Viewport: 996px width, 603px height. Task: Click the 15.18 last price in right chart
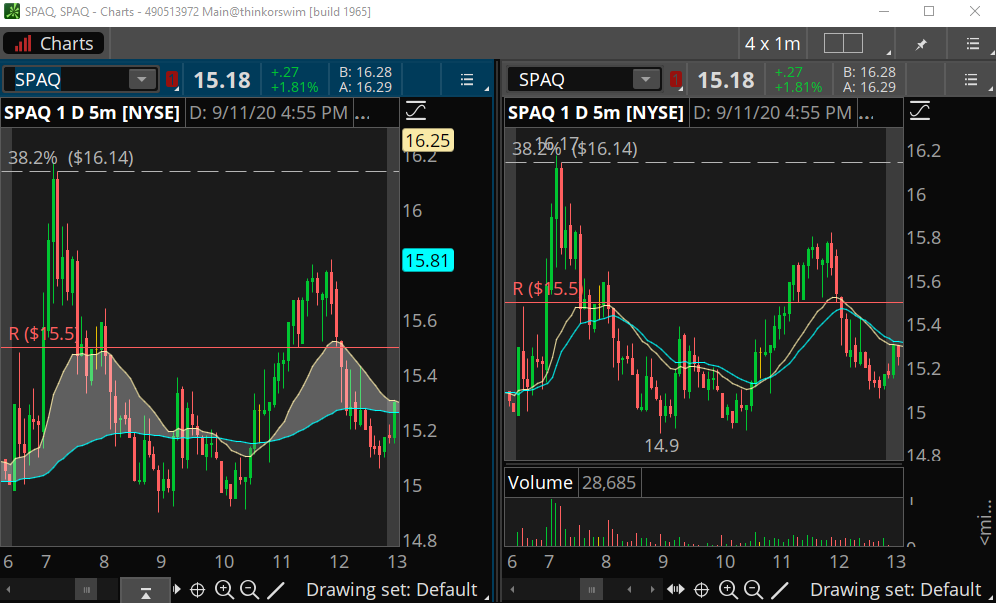[726, 80]
